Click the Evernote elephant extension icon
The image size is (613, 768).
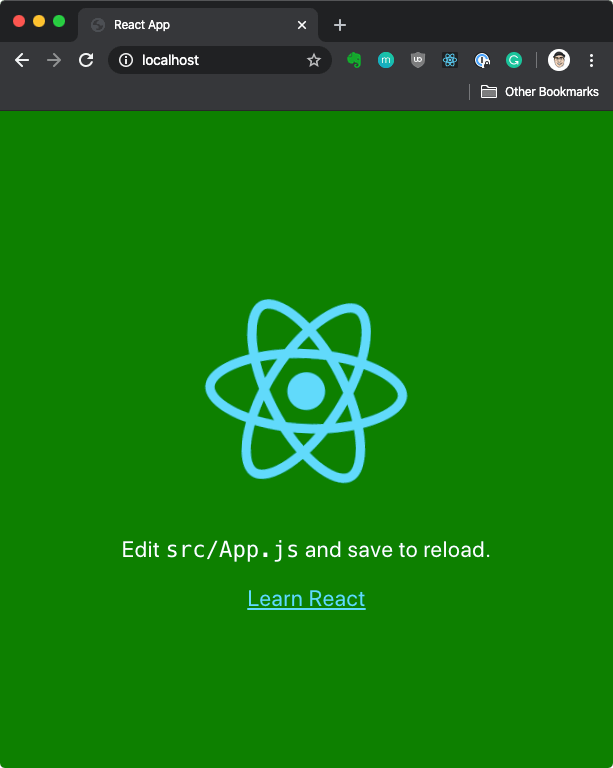pyautogui.click(x=354, y=60)
